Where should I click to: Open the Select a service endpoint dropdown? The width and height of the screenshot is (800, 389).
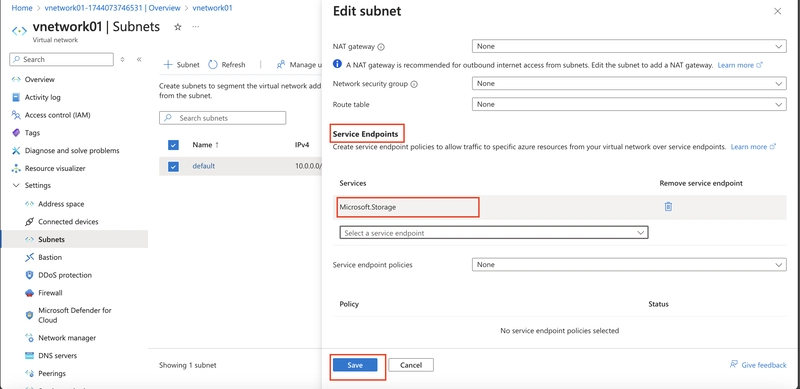pyautogui.click(x=493, y=233)
